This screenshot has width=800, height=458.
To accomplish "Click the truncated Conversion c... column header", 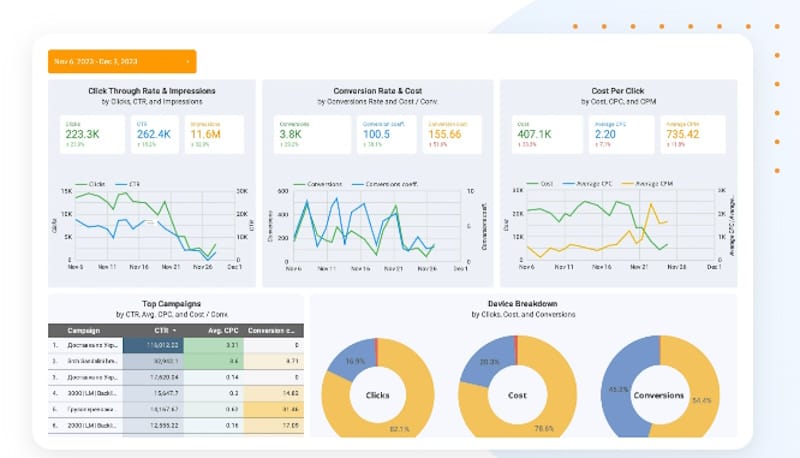I will point(271,330).
